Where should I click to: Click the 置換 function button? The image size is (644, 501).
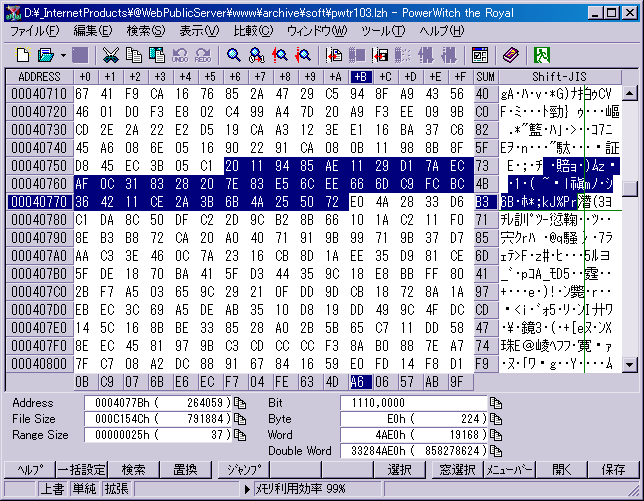click(x=186, y=469)
